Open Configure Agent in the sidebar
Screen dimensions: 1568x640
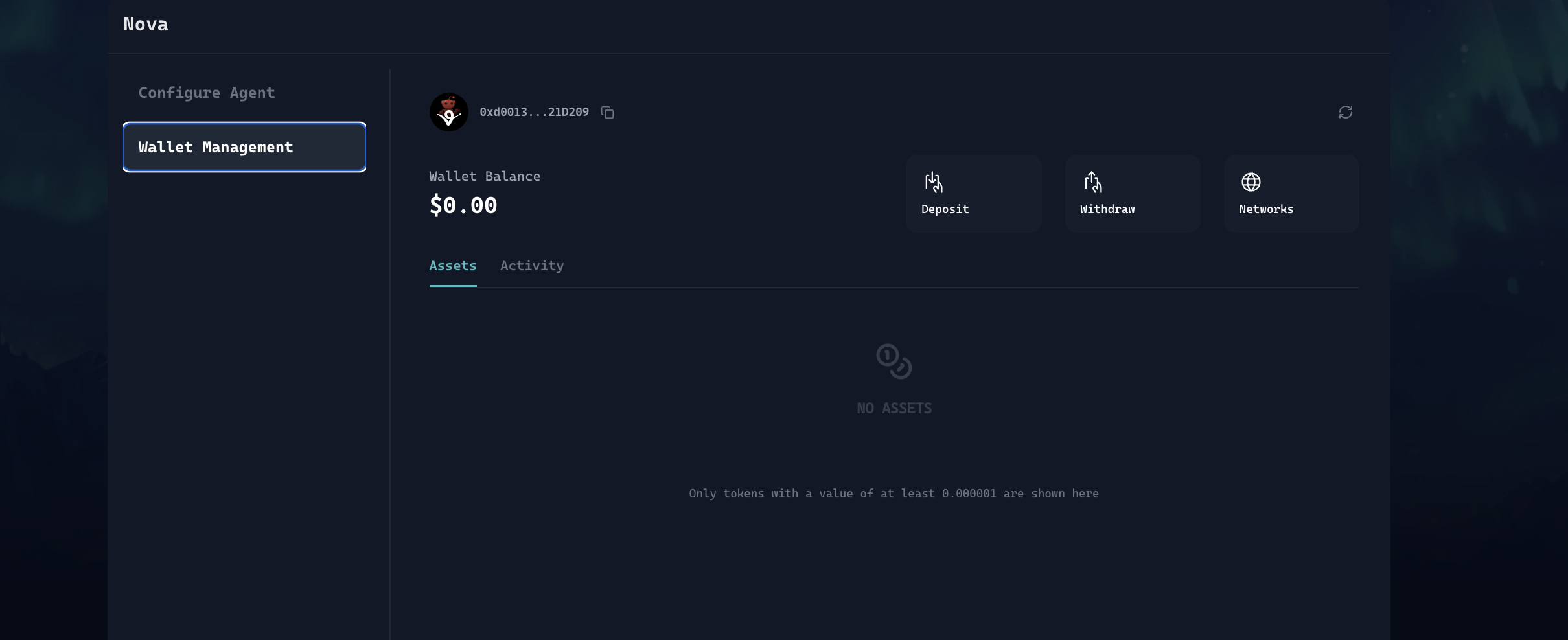point(207,93)
